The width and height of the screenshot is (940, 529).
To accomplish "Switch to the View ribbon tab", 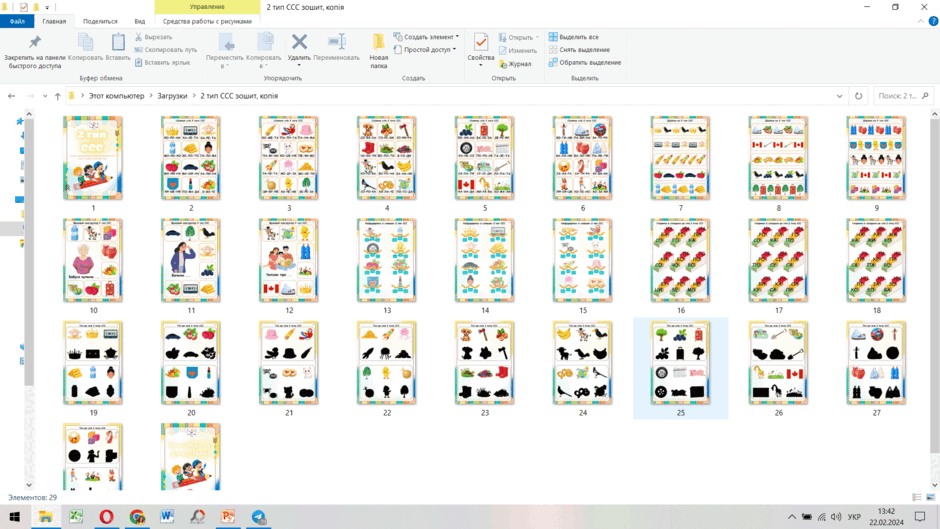I will 140,21.
